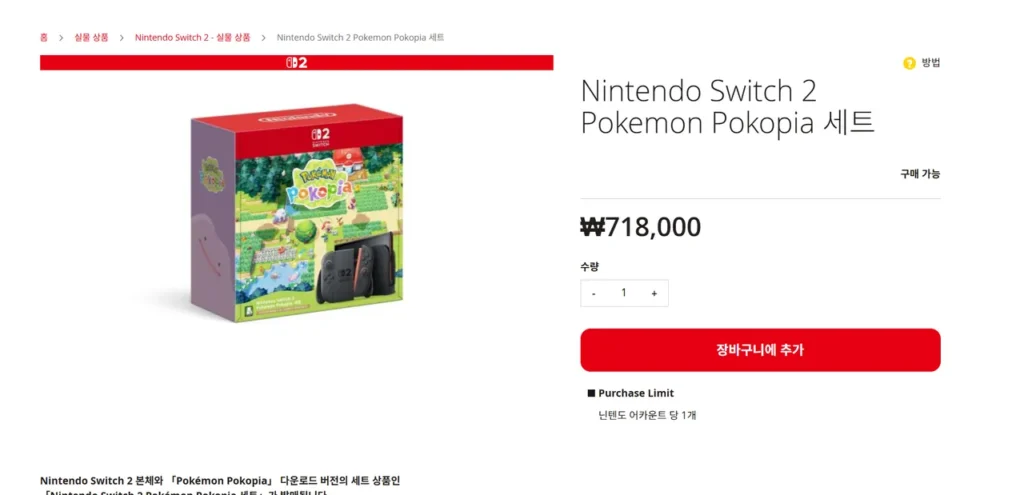Go to 실물 상품 breadcrumb
This screenshot has width=1024, height=495.
(x=91, y=37)
